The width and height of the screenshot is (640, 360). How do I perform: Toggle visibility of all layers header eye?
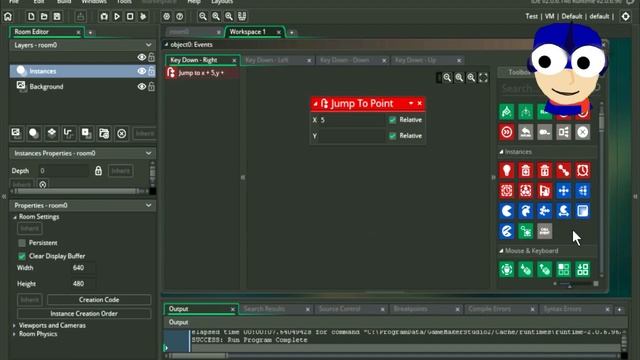point(142,57)
